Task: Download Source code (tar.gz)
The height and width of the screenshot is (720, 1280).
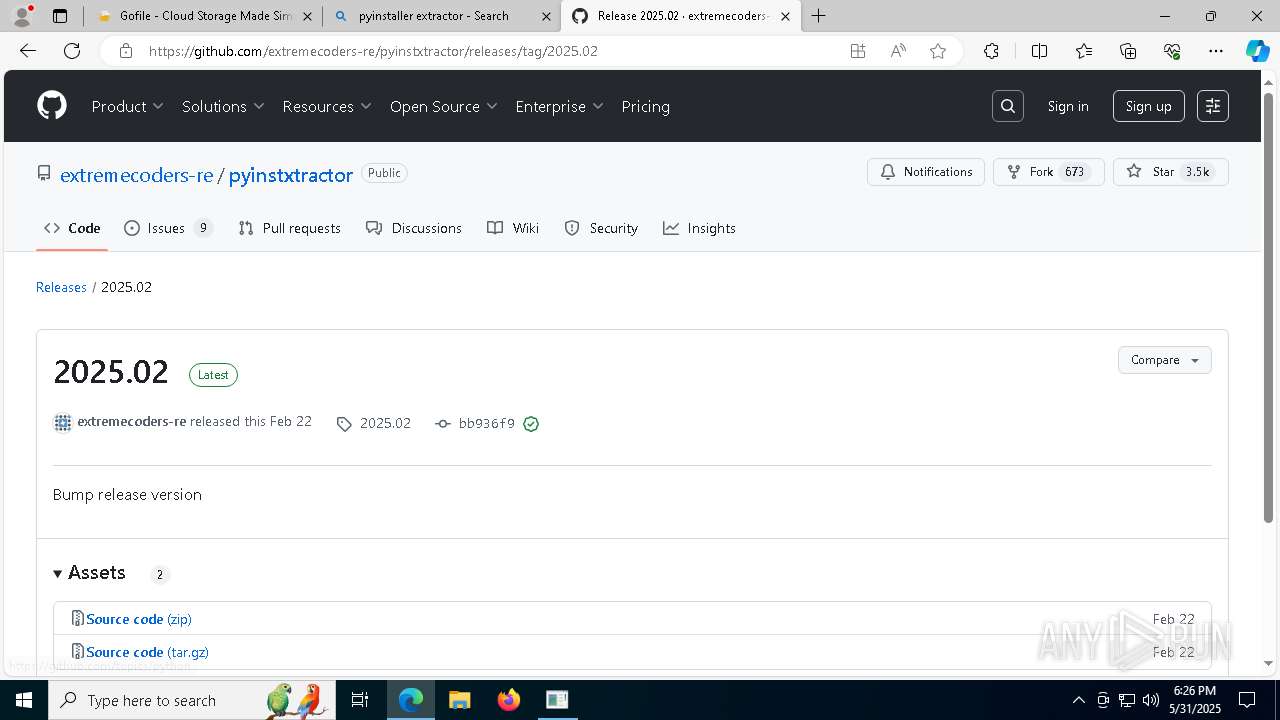Action: [147, 652]
